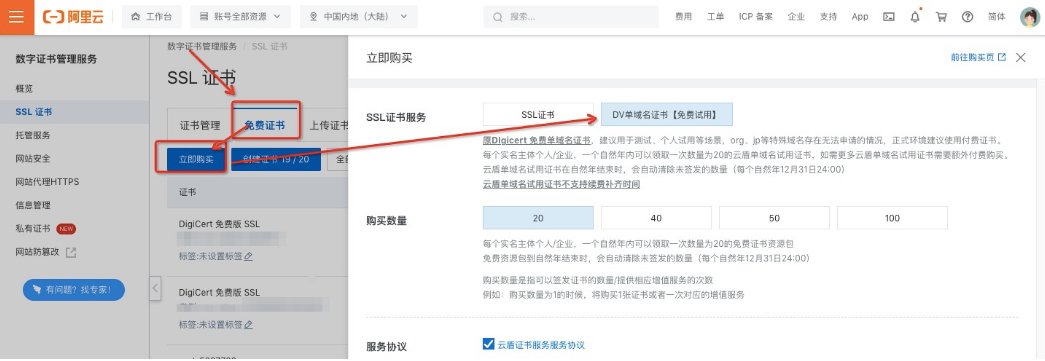Click external link icon next to 网站防篡改

click(71, 252)
